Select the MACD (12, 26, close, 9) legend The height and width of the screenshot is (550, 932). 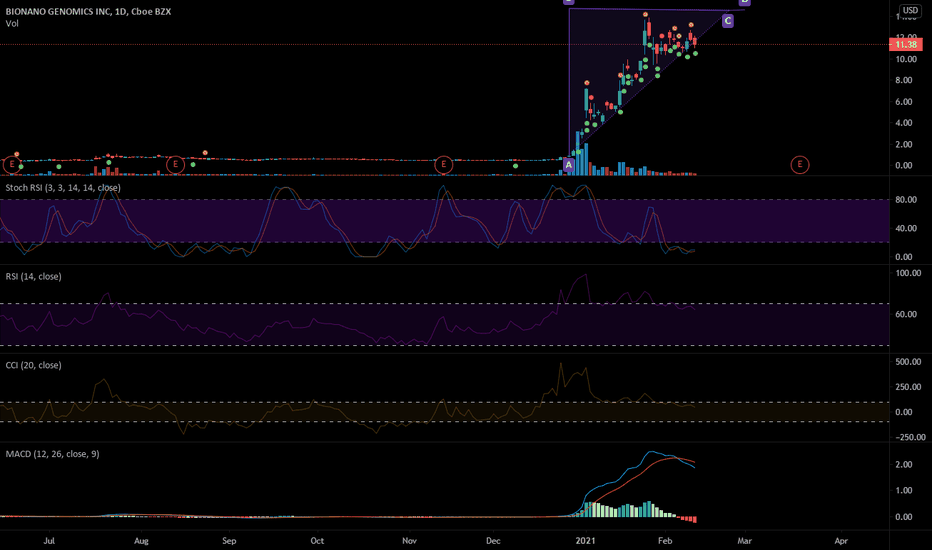point(52,454)
